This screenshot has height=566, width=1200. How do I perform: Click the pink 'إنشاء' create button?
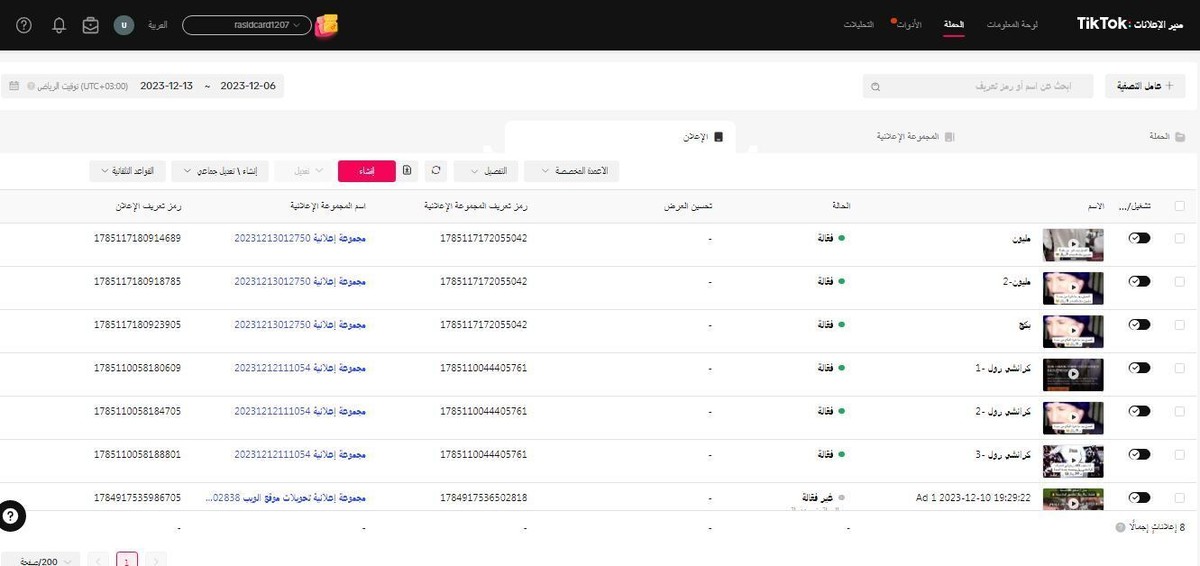click(x=367, y=171)
